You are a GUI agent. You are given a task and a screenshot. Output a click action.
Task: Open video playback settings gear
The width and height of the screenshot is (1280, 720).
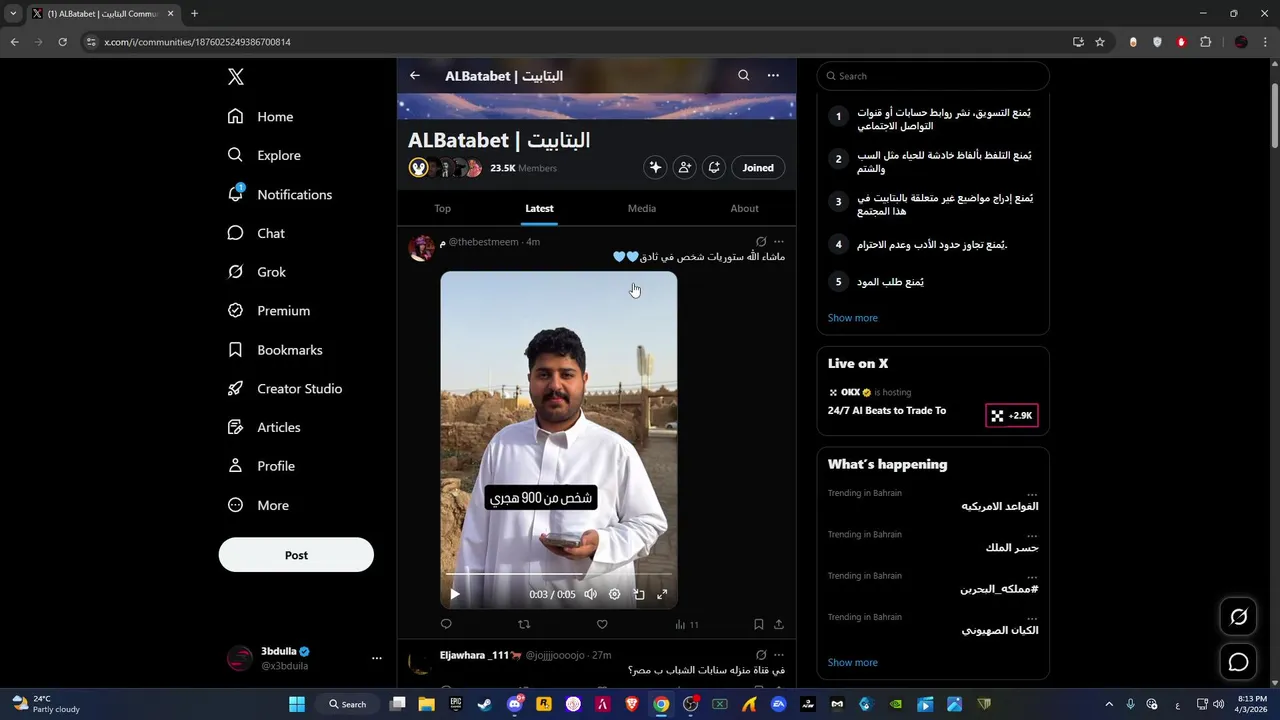[x=615, y=594]
